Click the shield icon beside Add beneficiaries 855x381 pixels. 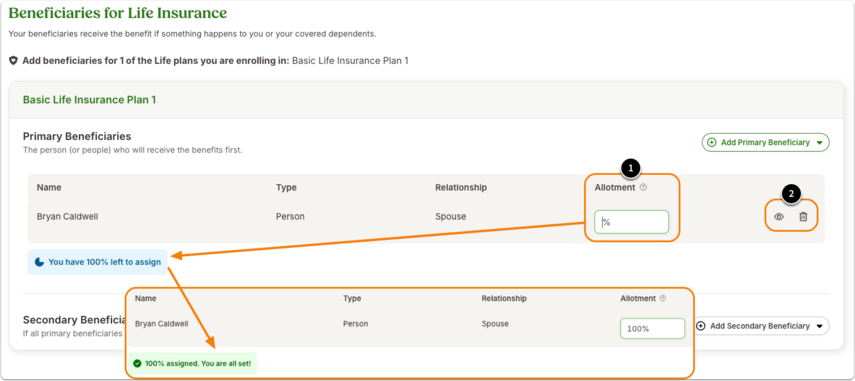(x=14, y=61)
